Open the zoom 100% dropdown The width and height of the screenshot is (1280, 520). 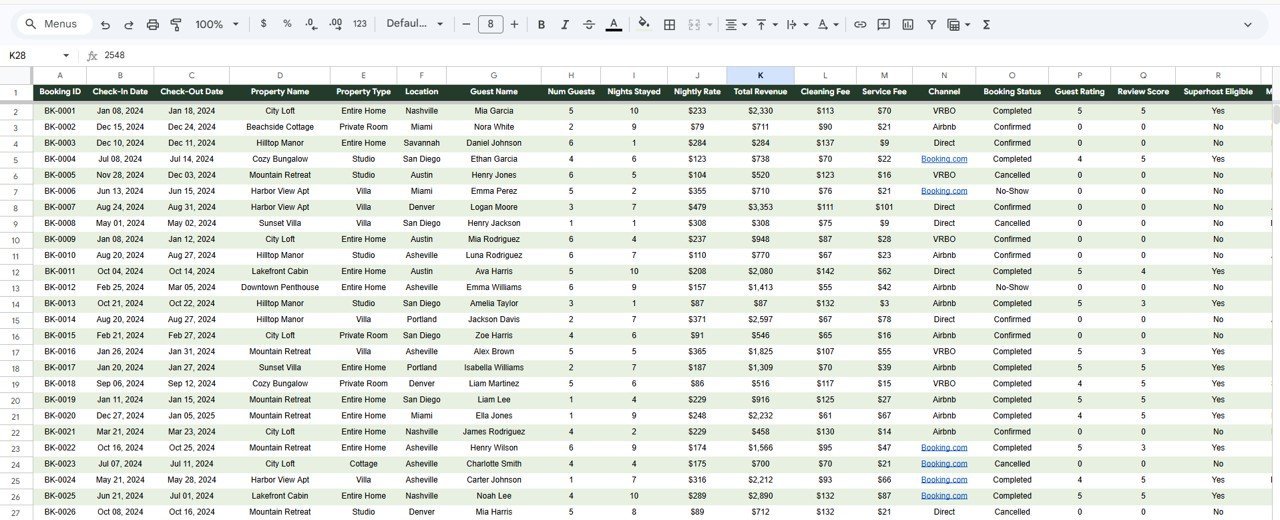pos(217,24)
